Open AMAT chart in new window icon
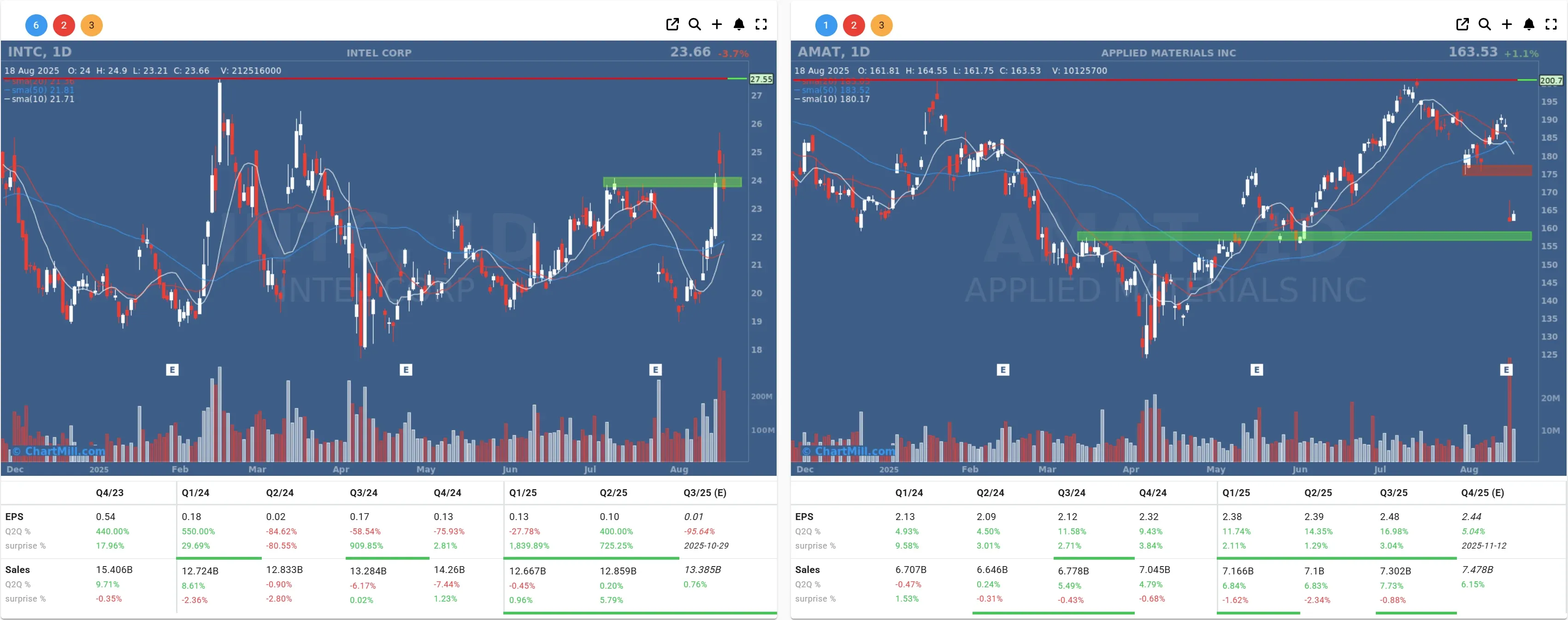The height and width of the screenshot is (620, 1568). point(1462,24)
